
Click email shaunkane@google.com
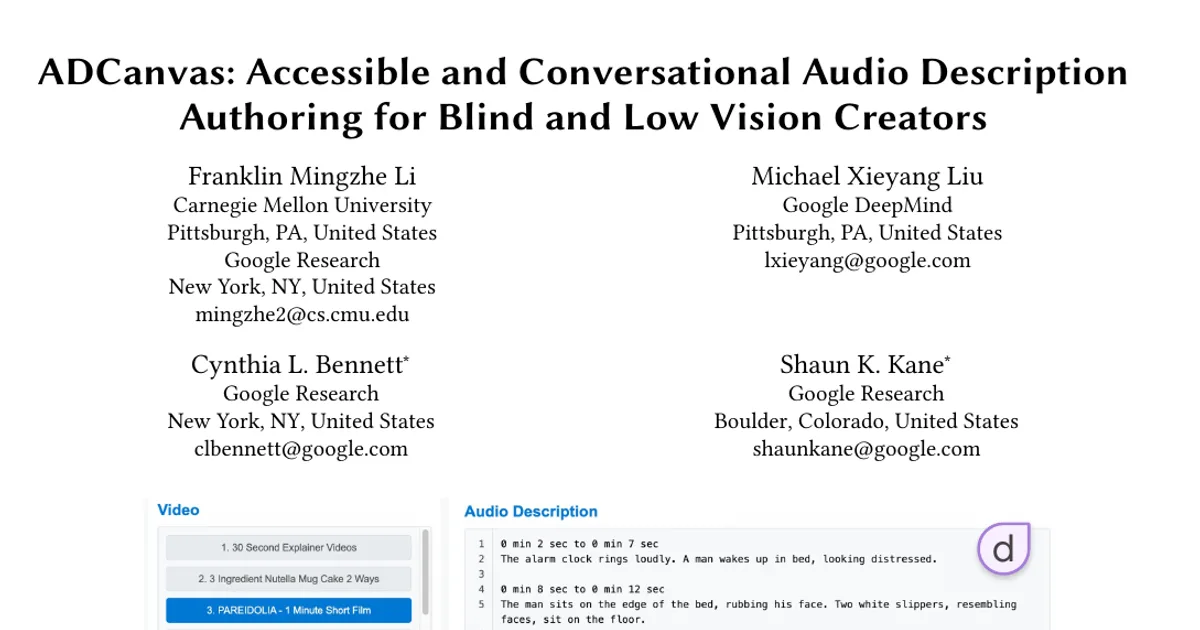coord(866,448)
